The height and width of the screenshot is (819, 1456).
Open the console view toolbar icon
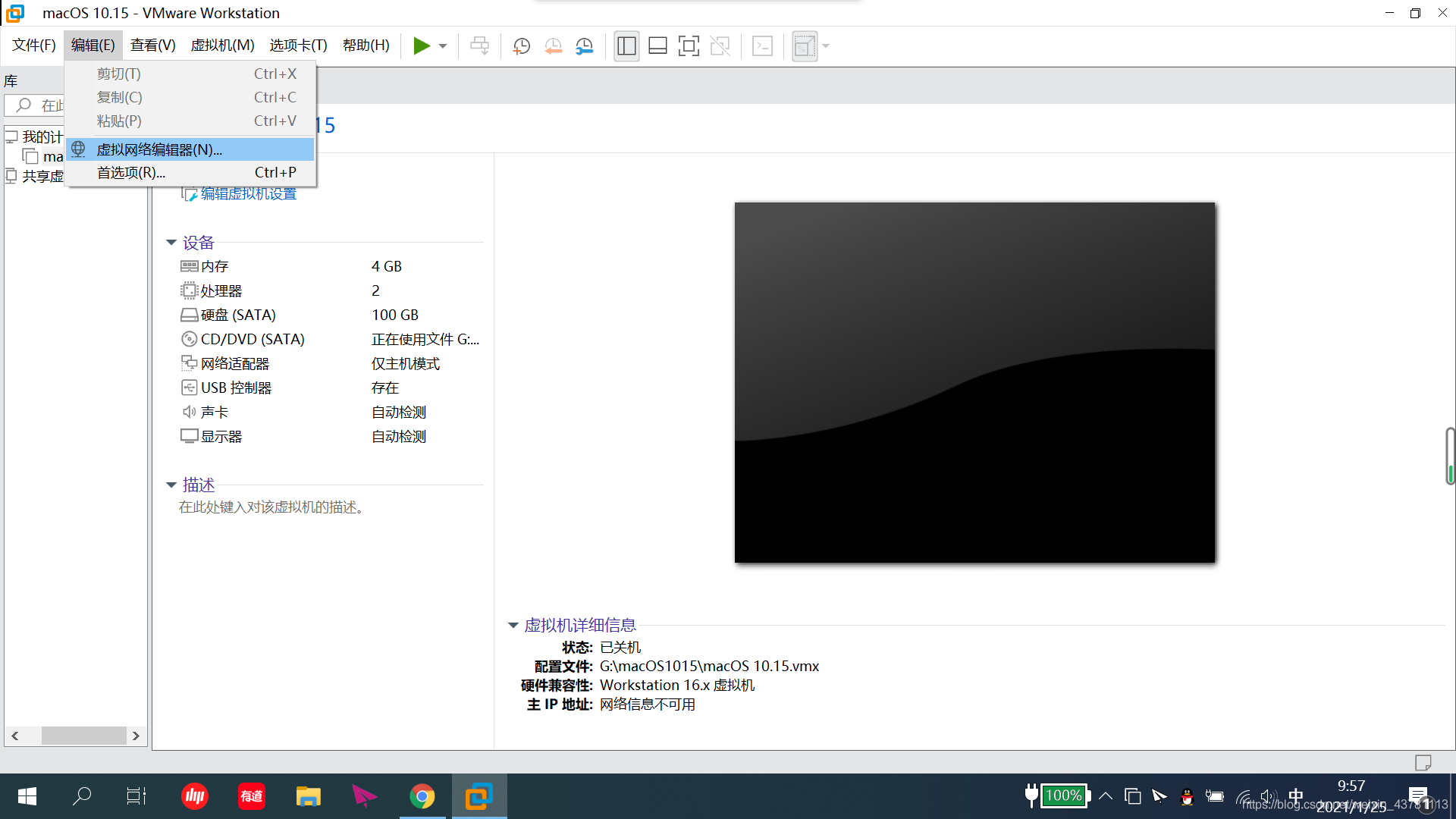(x=762, y=46)
